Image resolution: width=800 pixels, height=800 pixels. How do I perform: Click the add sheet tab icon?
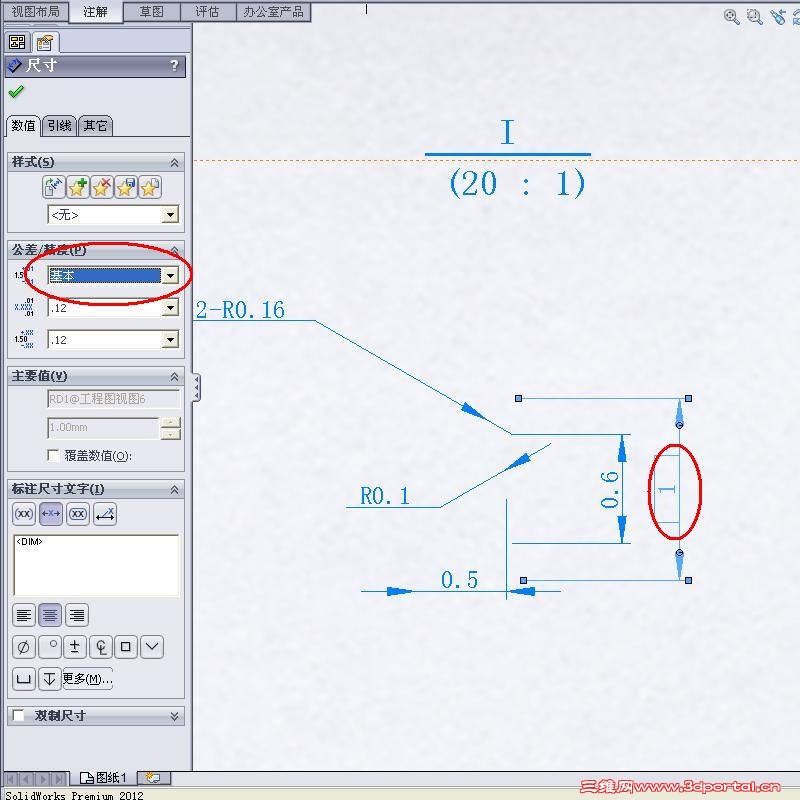[x=153, y=778]
